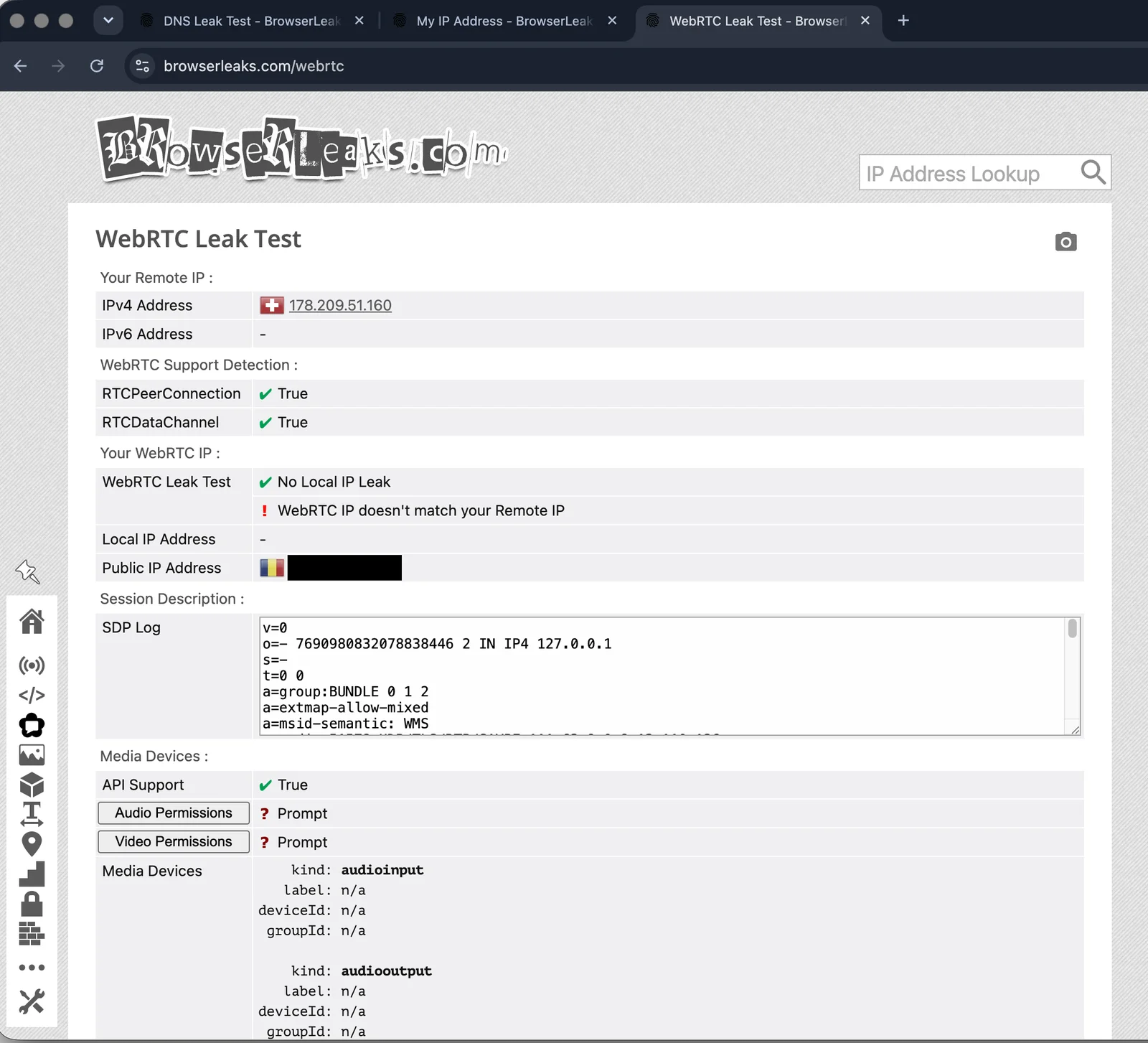Click Video Permissions 'Prompt' status
1148x1043 pixels.
tap(302, 843)
